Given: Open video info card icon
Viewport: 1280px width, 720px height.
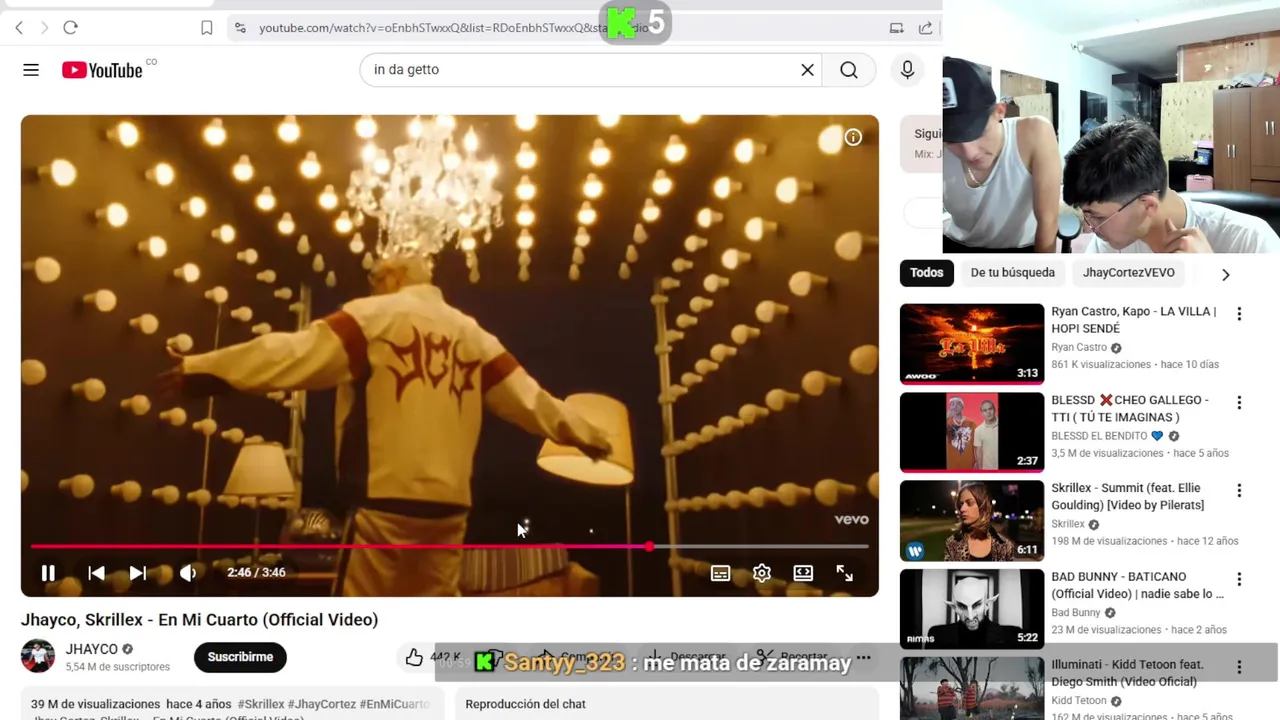Looking at the screenshot, I should coord(853,138).
